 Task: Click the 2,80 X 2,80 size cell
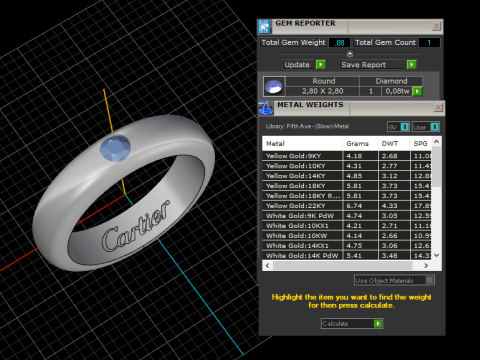(x=323, y=91)
